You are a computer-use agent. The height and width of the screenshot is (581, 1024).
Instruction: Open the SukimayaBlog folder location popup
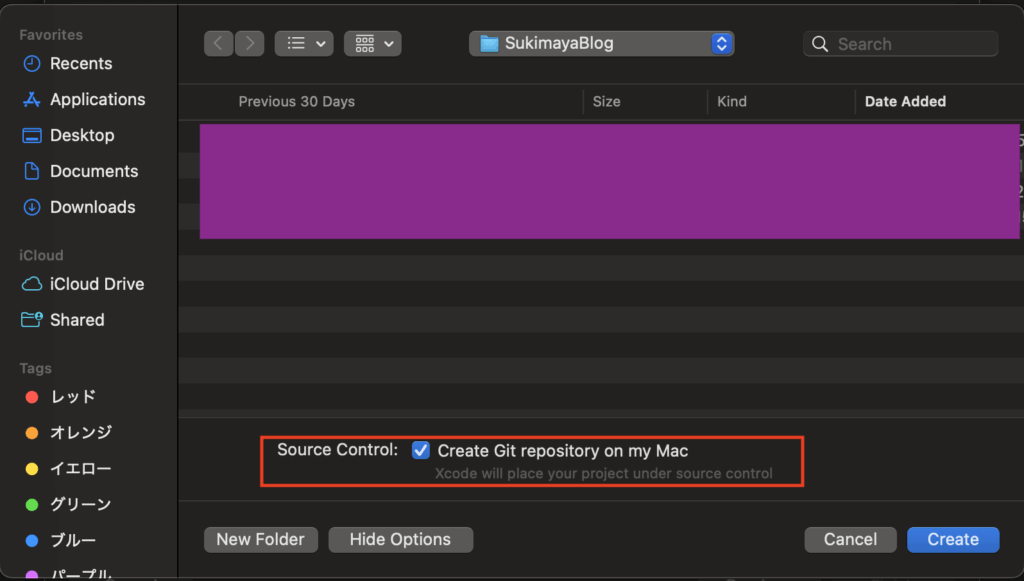601,44
